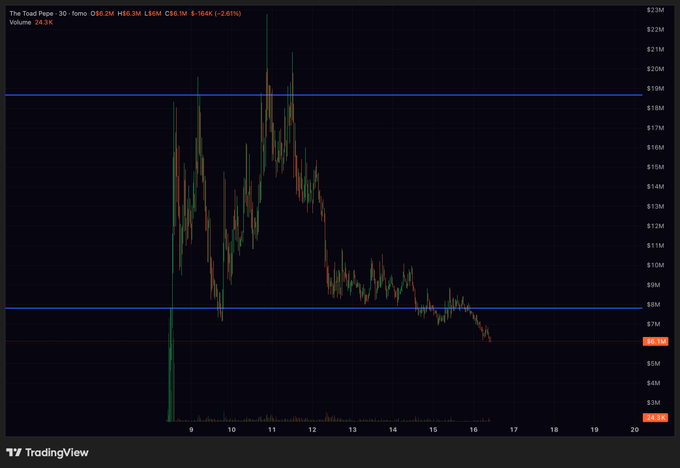
Task: Click the "$13M" price axis label
Action: pyautogui.click(x=655, y=206)
